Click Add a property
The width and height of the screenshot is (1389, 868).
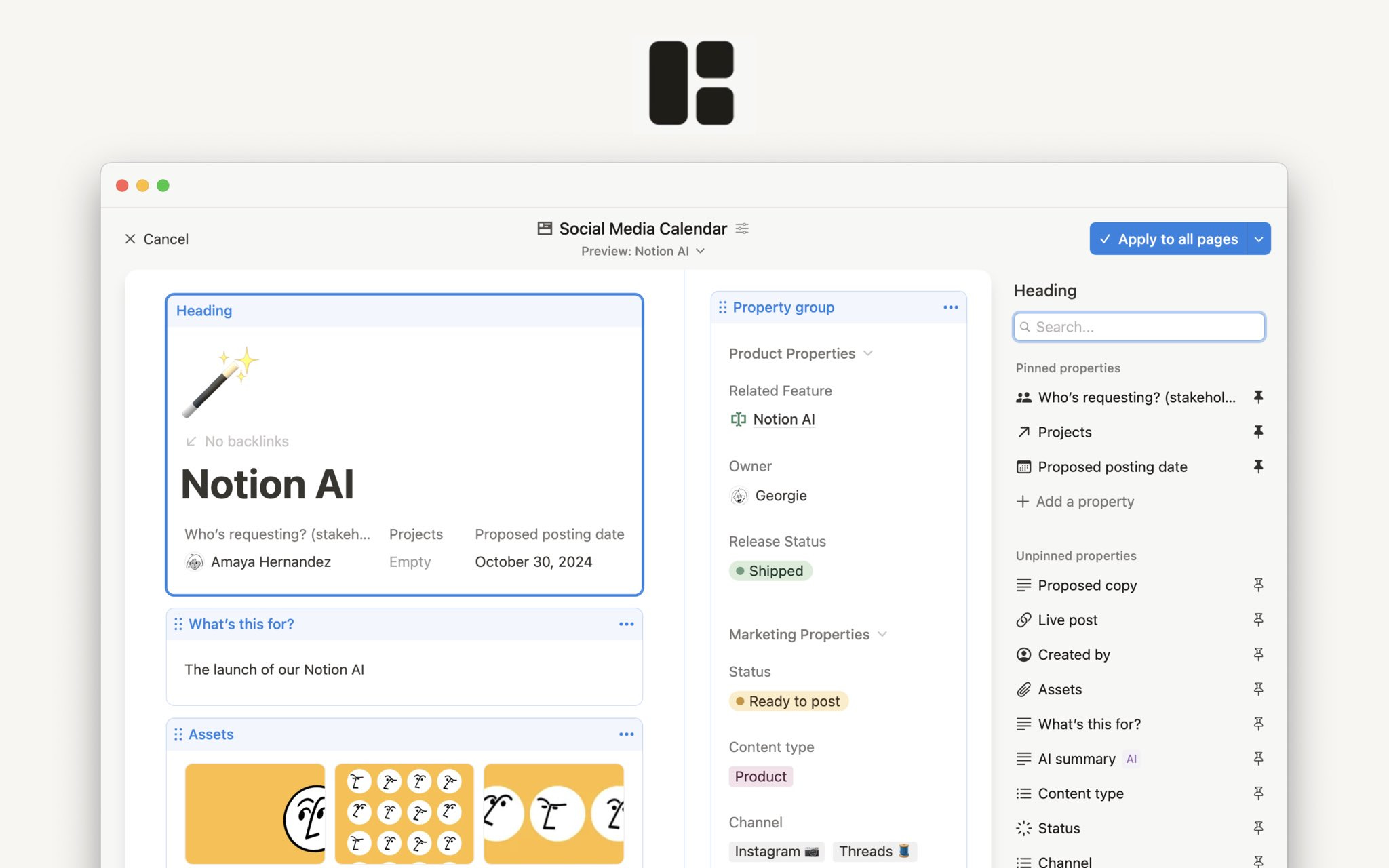tap(1075, 501)
